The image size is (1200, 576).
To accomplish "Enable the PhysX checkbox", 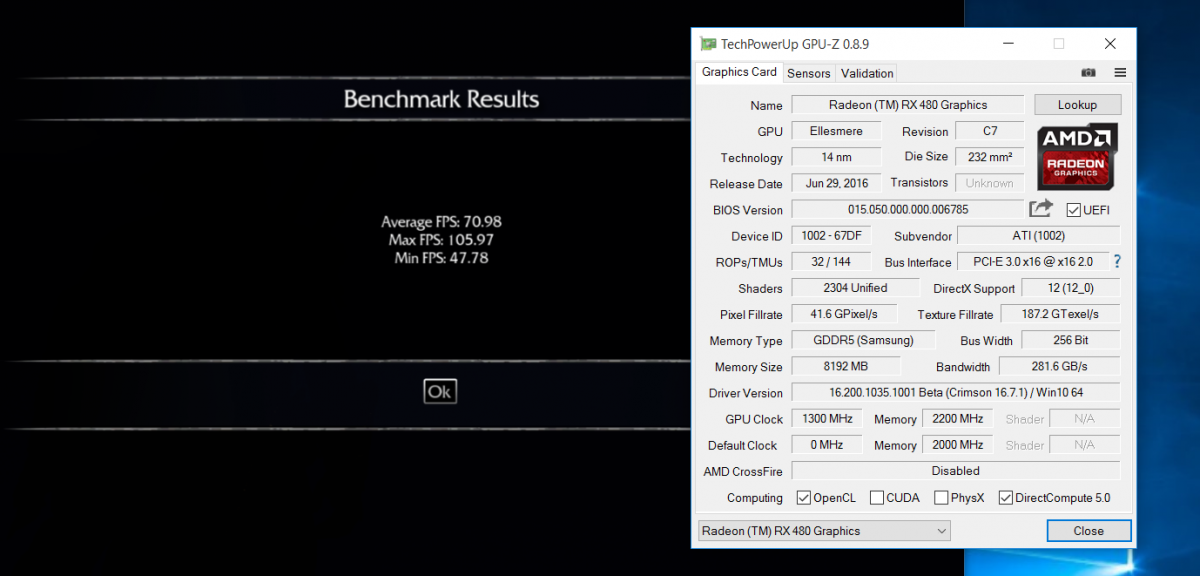I will coord(941,497).
